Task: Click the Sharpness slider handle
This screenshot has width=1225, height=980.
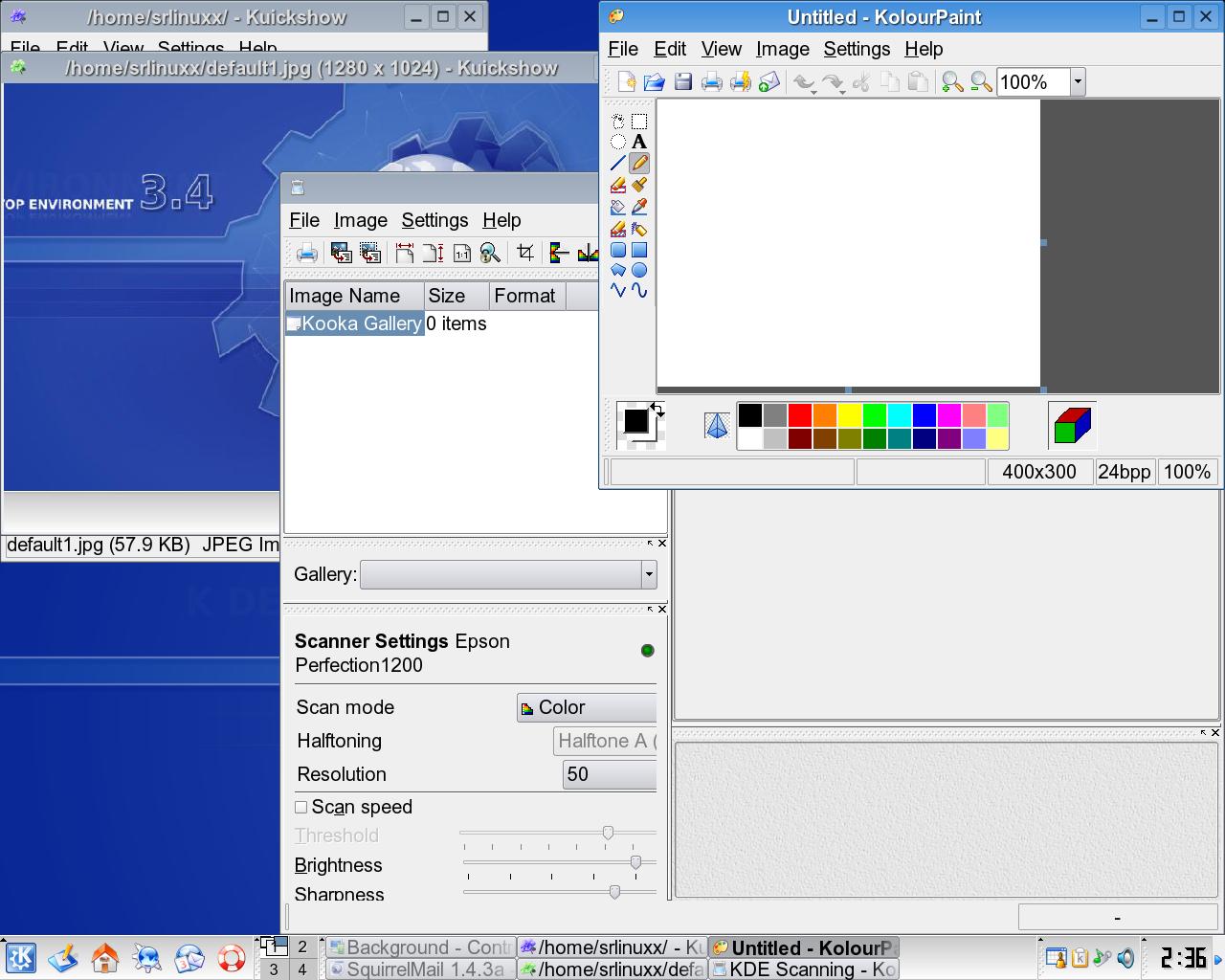Action: (614, 892)
